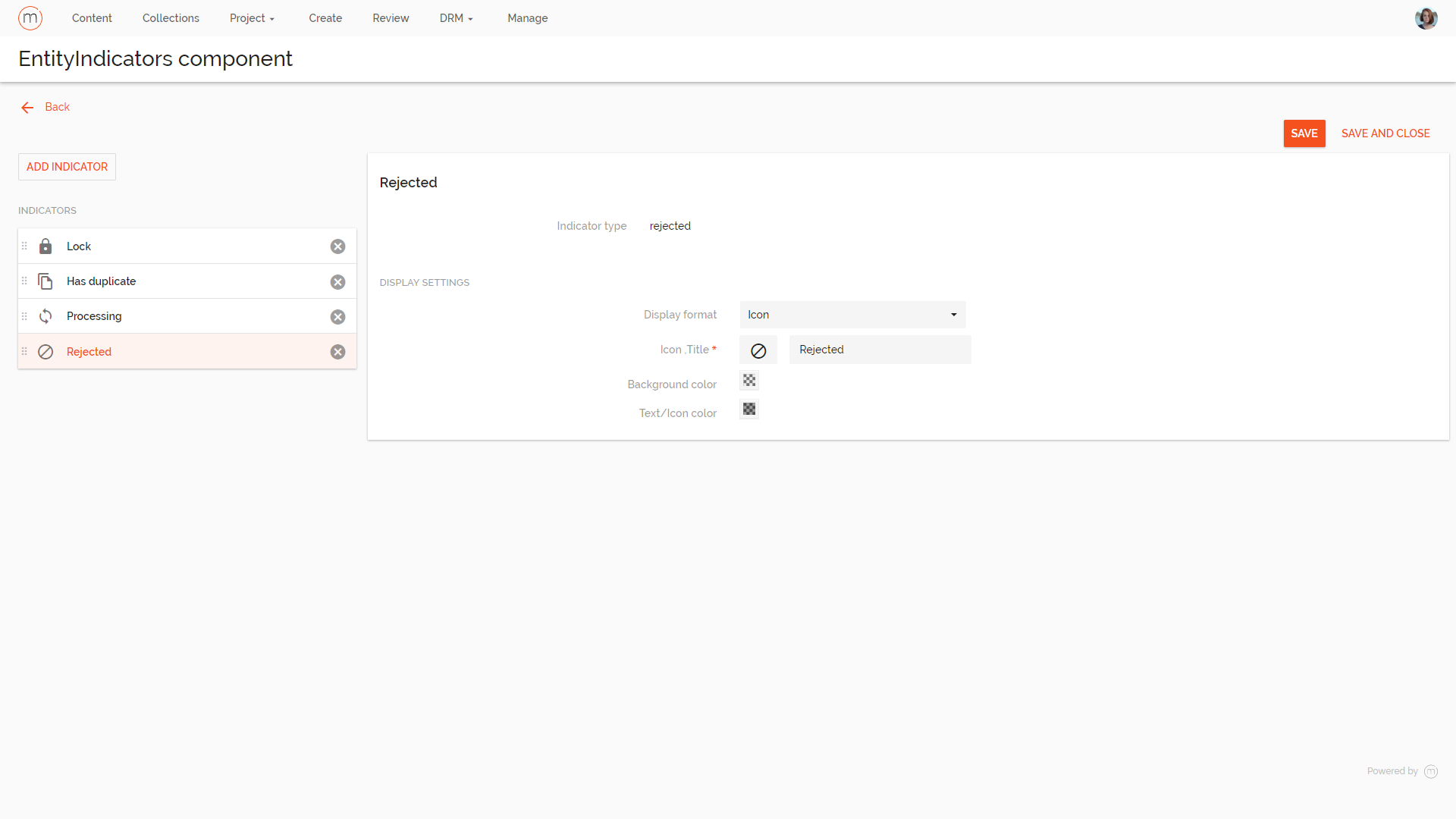Viewport: 1456px width, 819px height.
Task: Click the drag handle next to Has duplicate
Action: pyautogui.click(x=25, y=281)
